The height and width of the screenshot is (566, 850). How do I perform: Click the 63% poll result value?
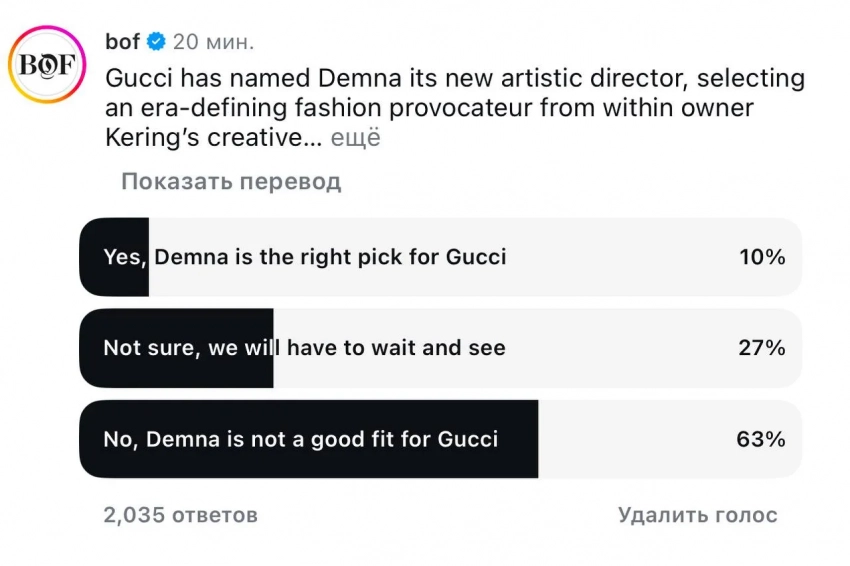coord(762,439)
